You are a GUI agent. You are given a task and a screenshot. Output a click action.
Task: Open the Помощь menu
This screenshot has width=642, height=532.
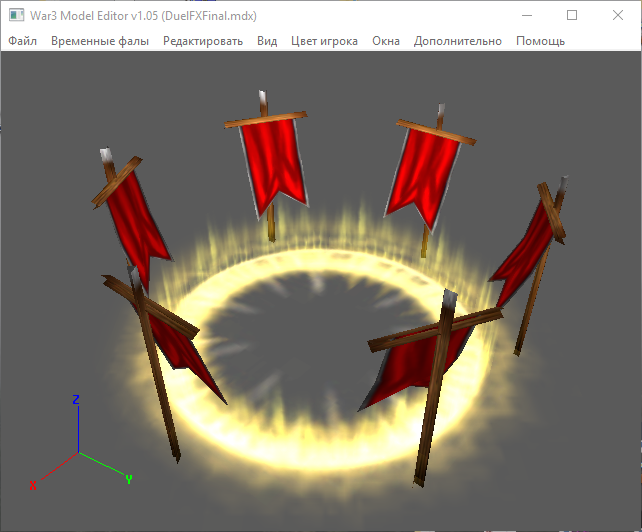click(540, 41)
